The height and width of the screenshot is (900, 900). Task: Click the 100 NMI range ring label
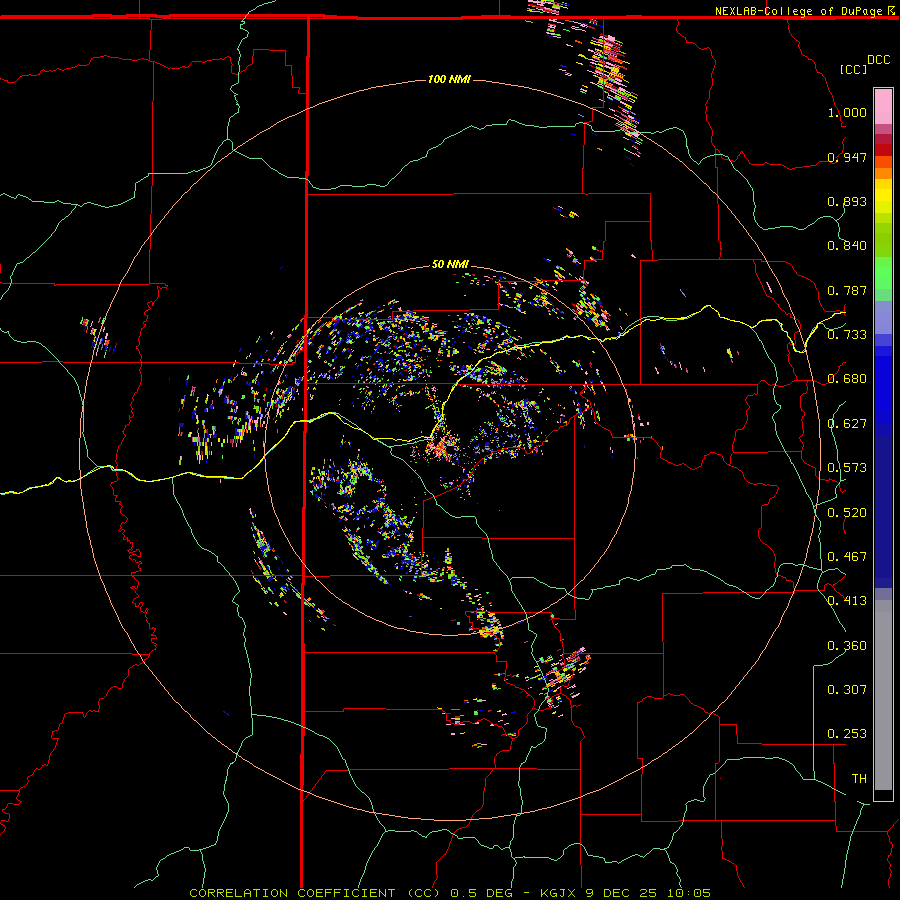click(449, 79)
